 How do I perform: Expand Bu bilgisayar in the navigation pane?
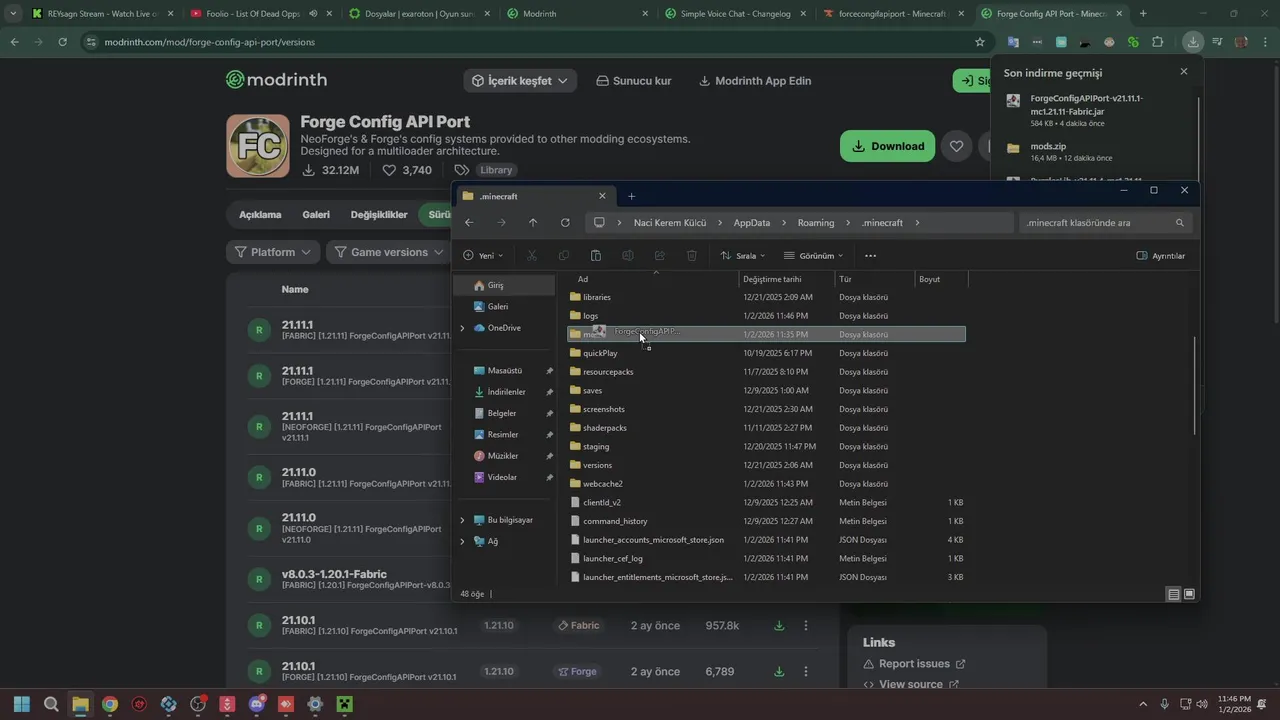(462, 520)
